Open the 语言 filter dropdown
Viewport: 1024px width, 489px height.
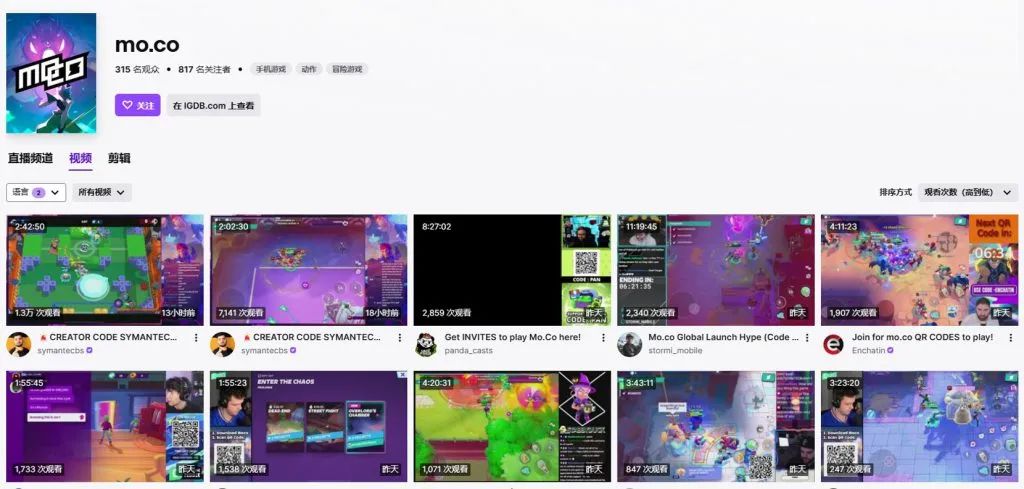[x=36, y=193]
